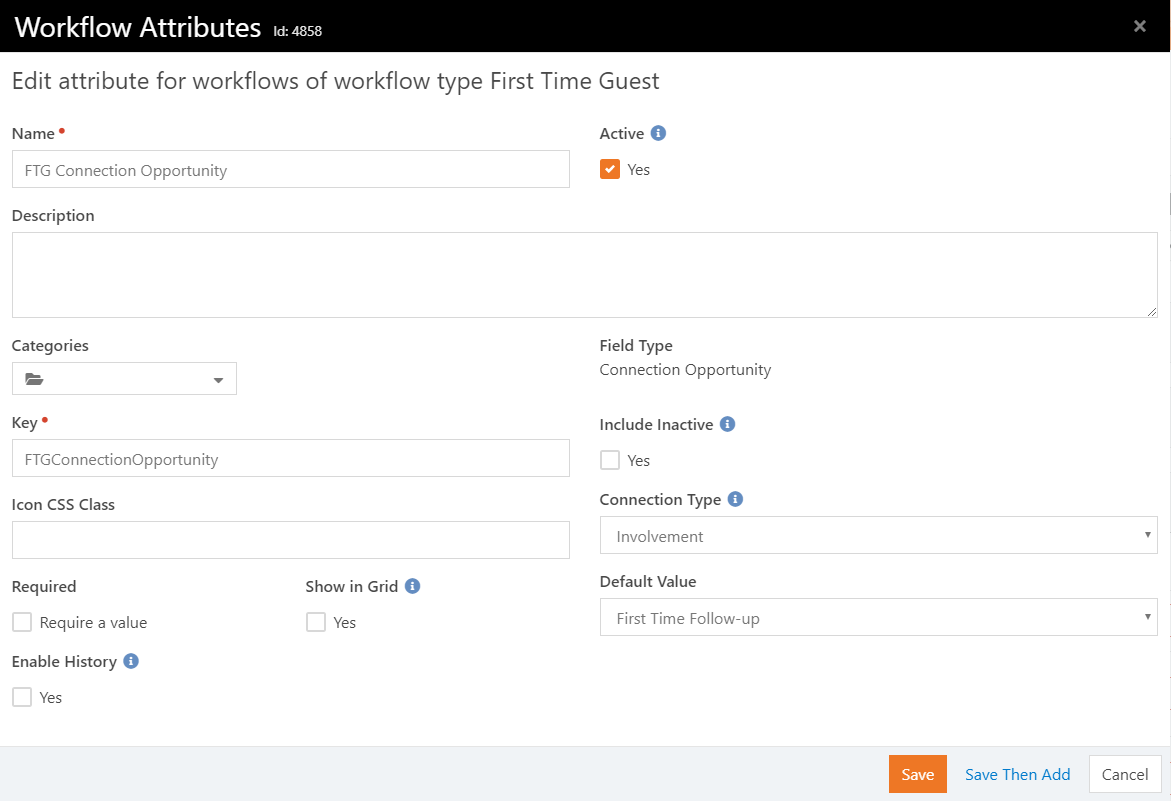1171x801 pixels.
Task: Click the Icon CSS Class input field
Action: [x=291, y=540]
